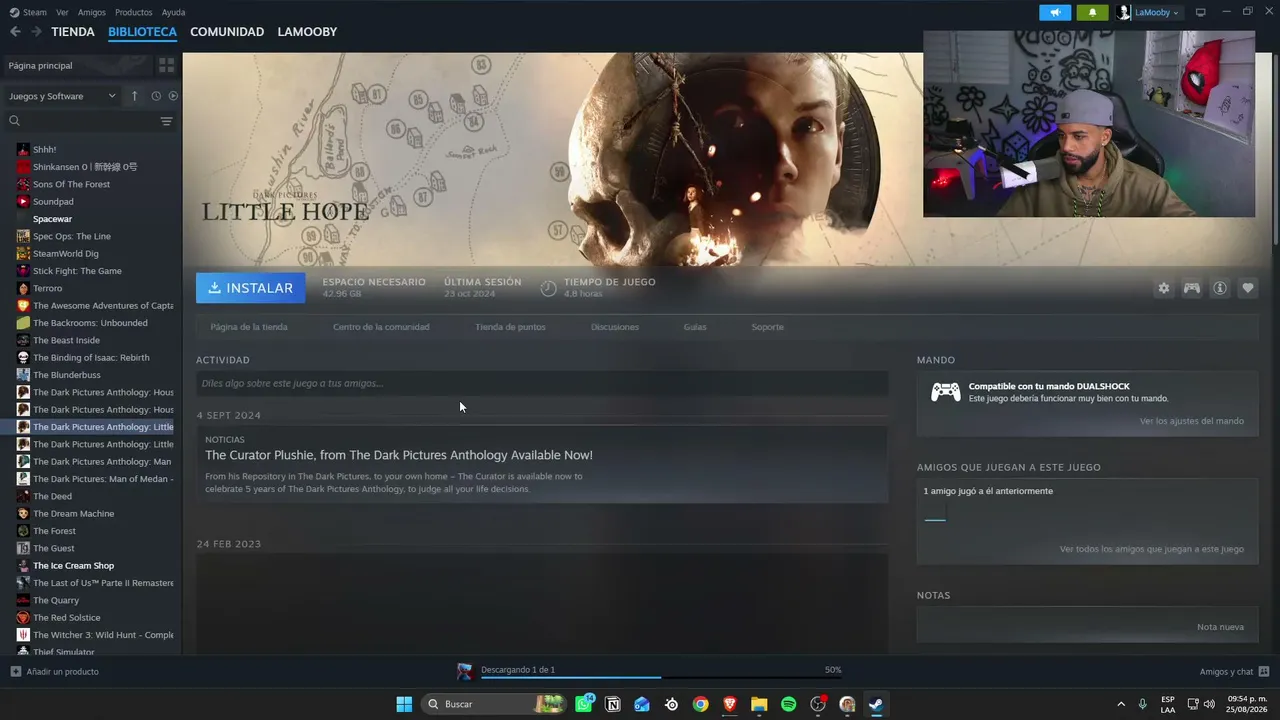Open the Página de la tienda link
This screenshot has height=720, width=1280.
249,327
